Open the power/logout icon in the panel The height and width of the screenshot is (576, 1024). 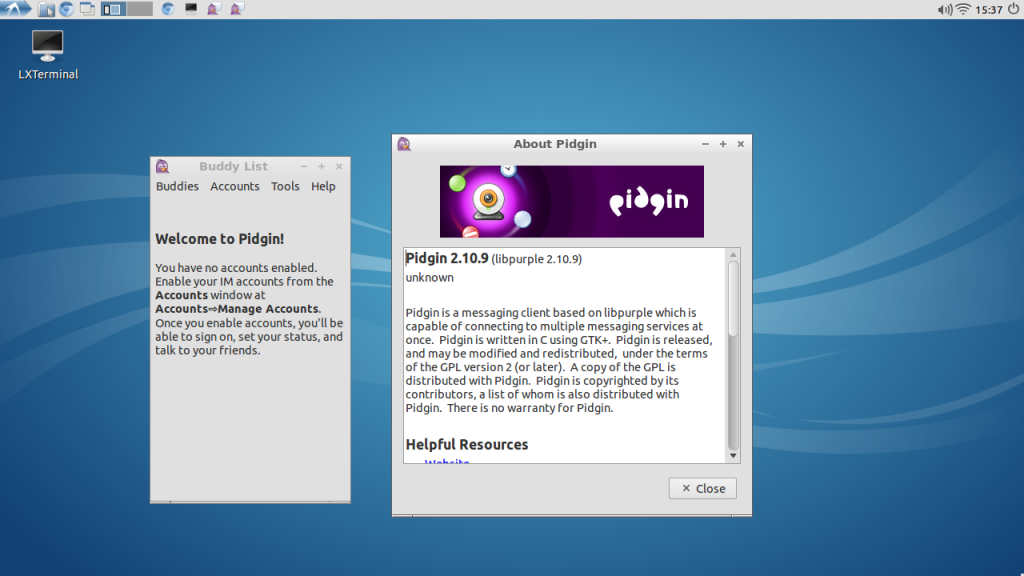pyautogui.click(x=1014, y=9)
